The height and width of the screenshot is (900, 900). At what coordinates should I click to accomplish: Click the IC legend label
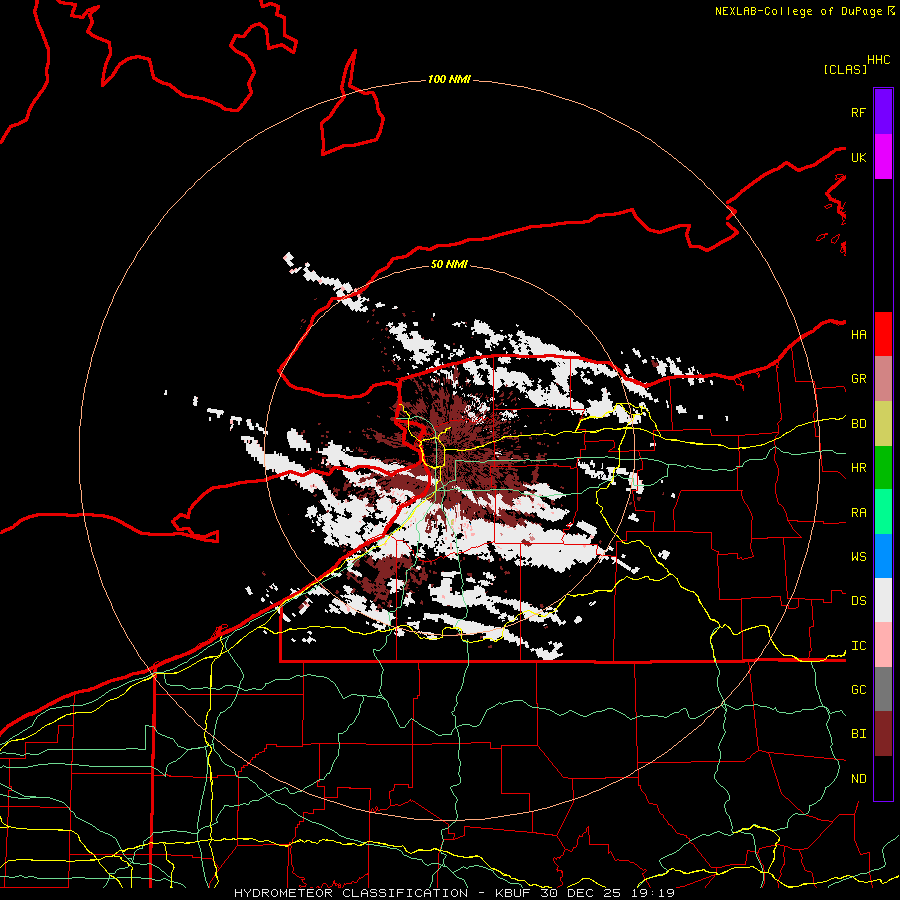858,646
